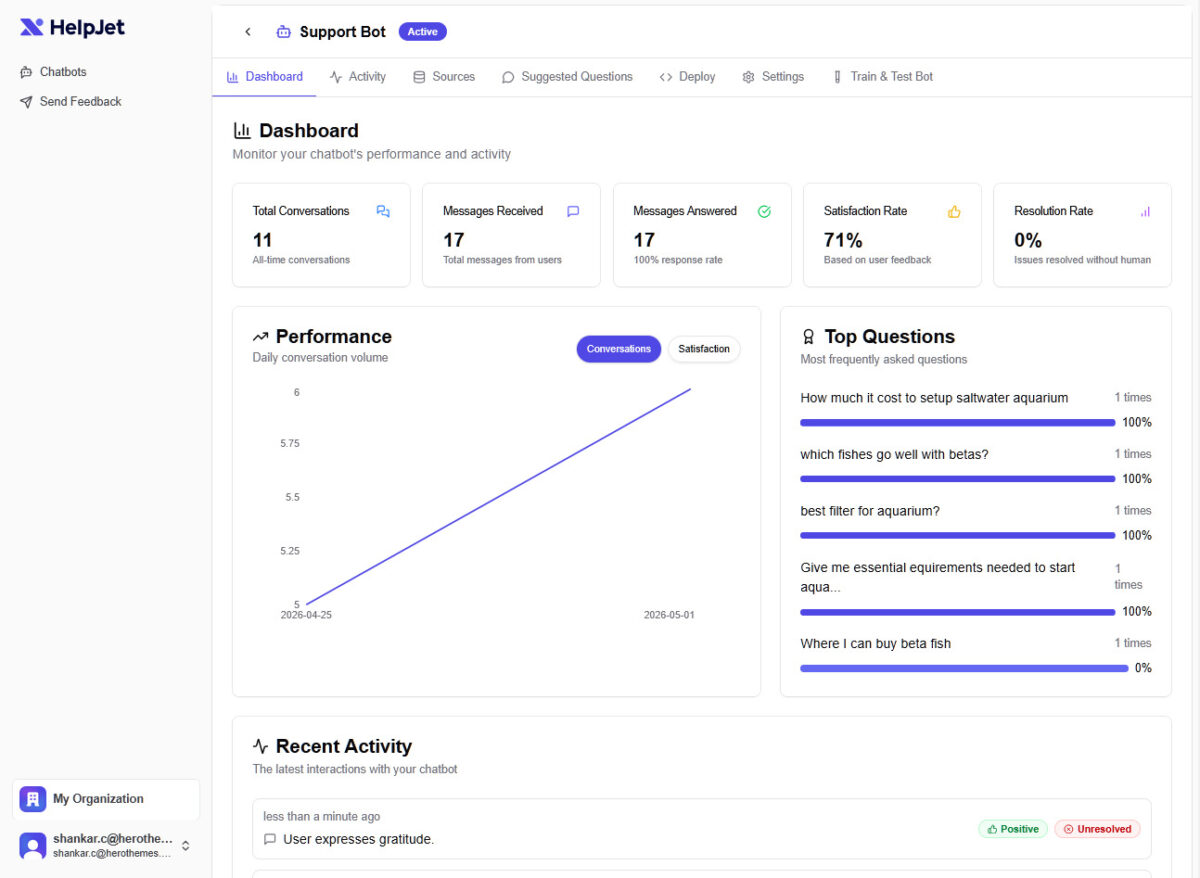Click the question 'which fishes go well with betas?'
Viewport: 1200px width, 878px height.
(894, 454)
